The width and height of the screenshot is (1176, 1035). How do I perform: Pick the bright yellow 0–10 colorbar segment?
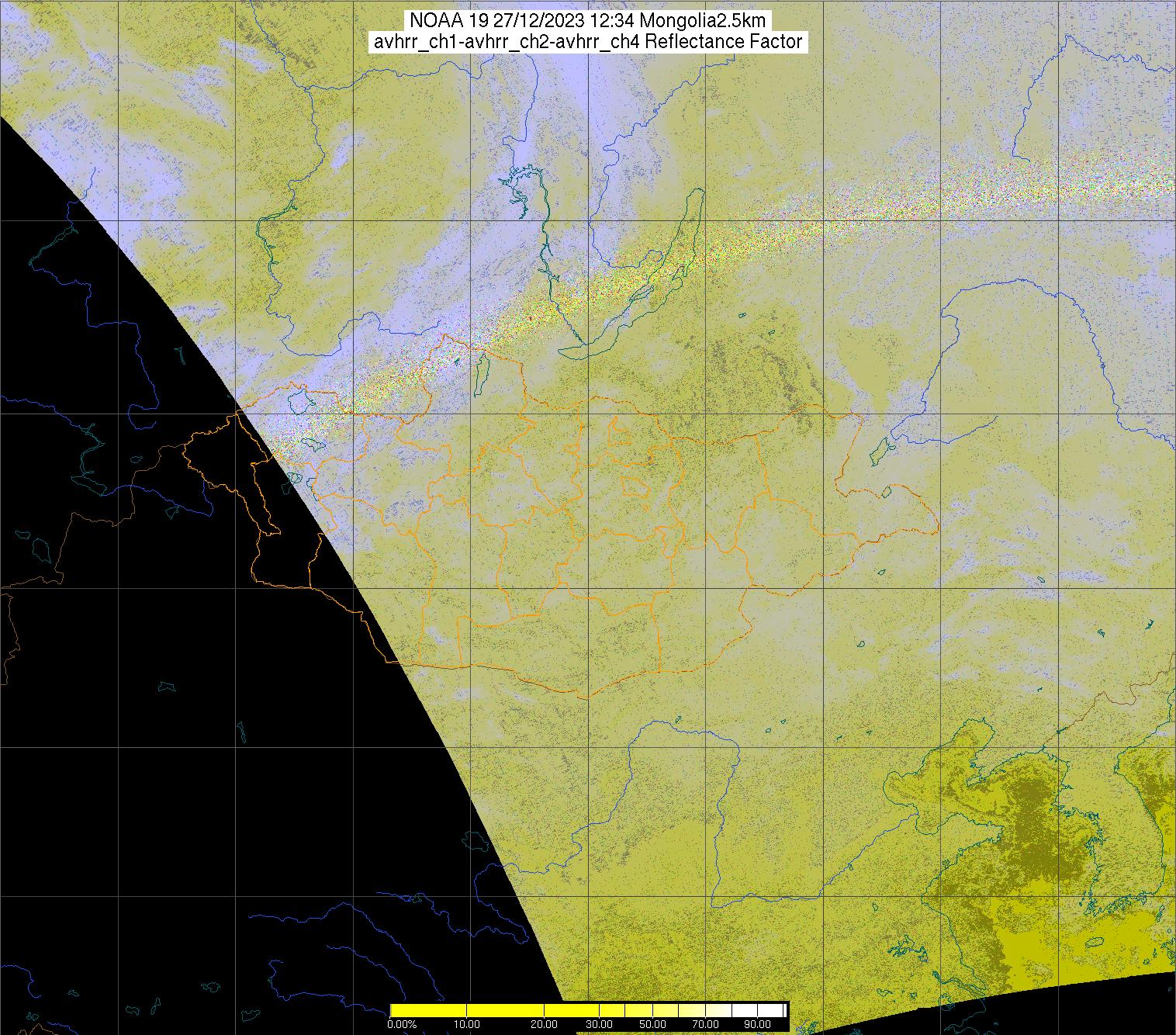coord(428,1010)
